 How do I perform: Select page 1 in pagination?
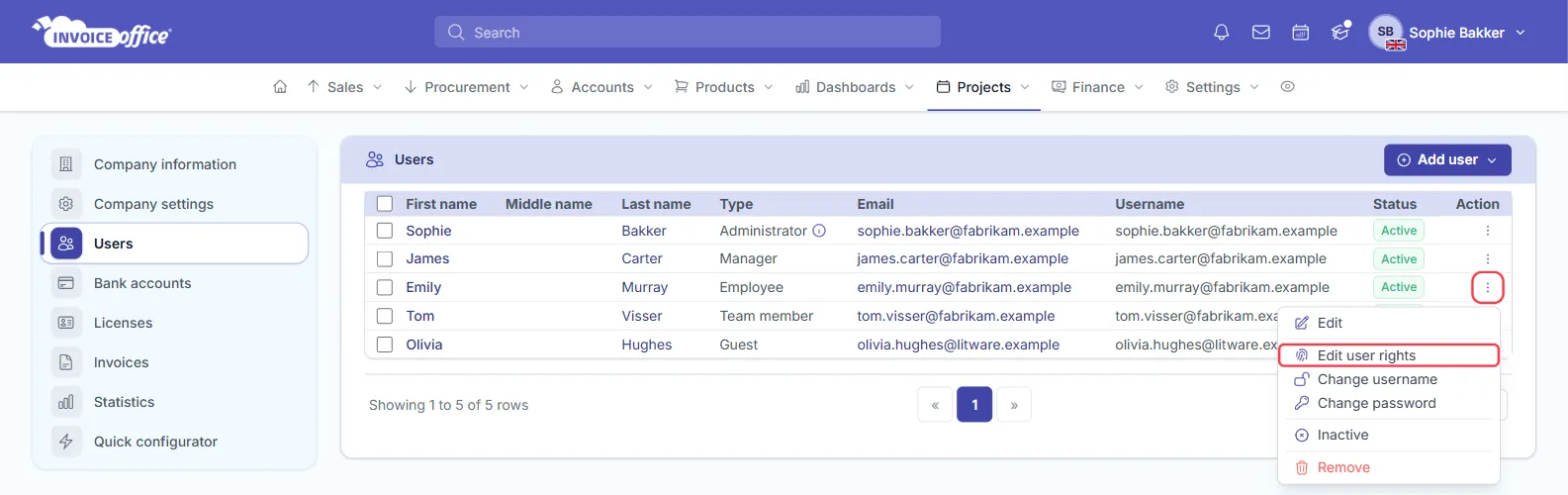(x=974, y=405)
